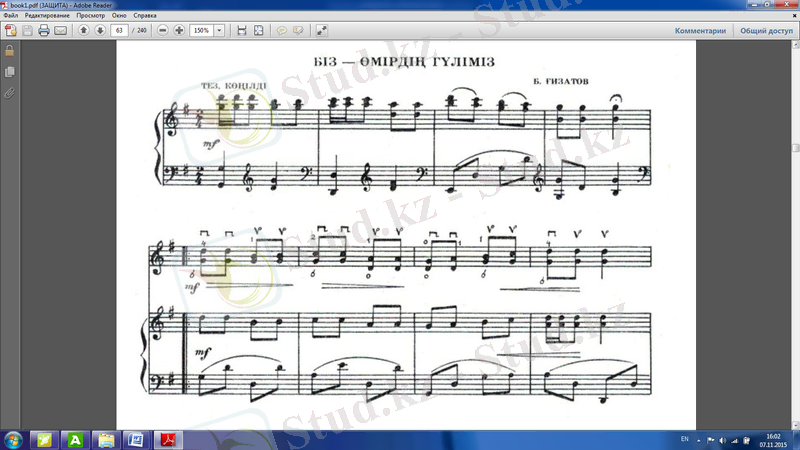This screenshot has height=450, width=800.
Task: Click the zoom out minus button
Action: click(x=163, y=31)
